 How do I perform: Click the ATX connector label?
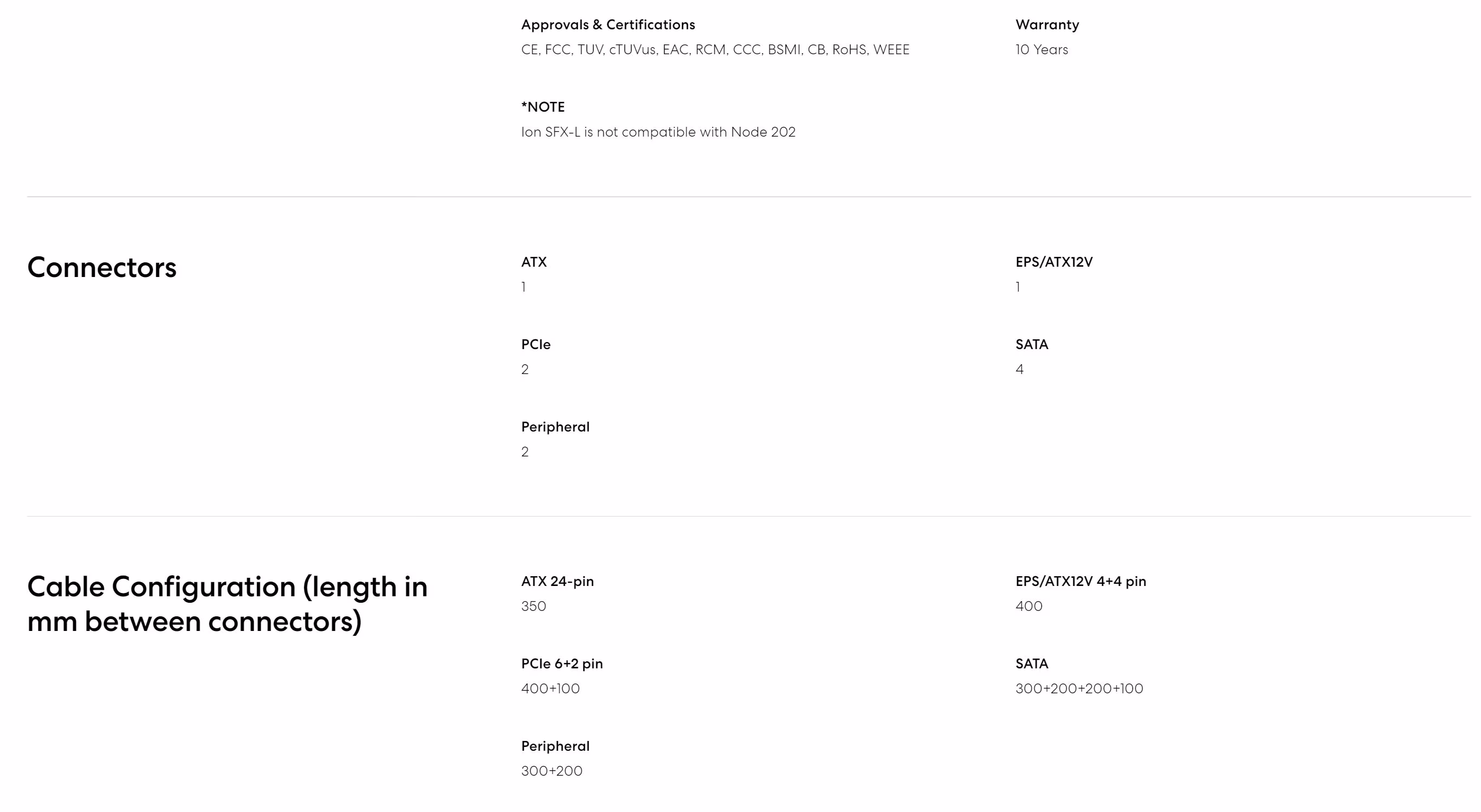click(533, 262)
